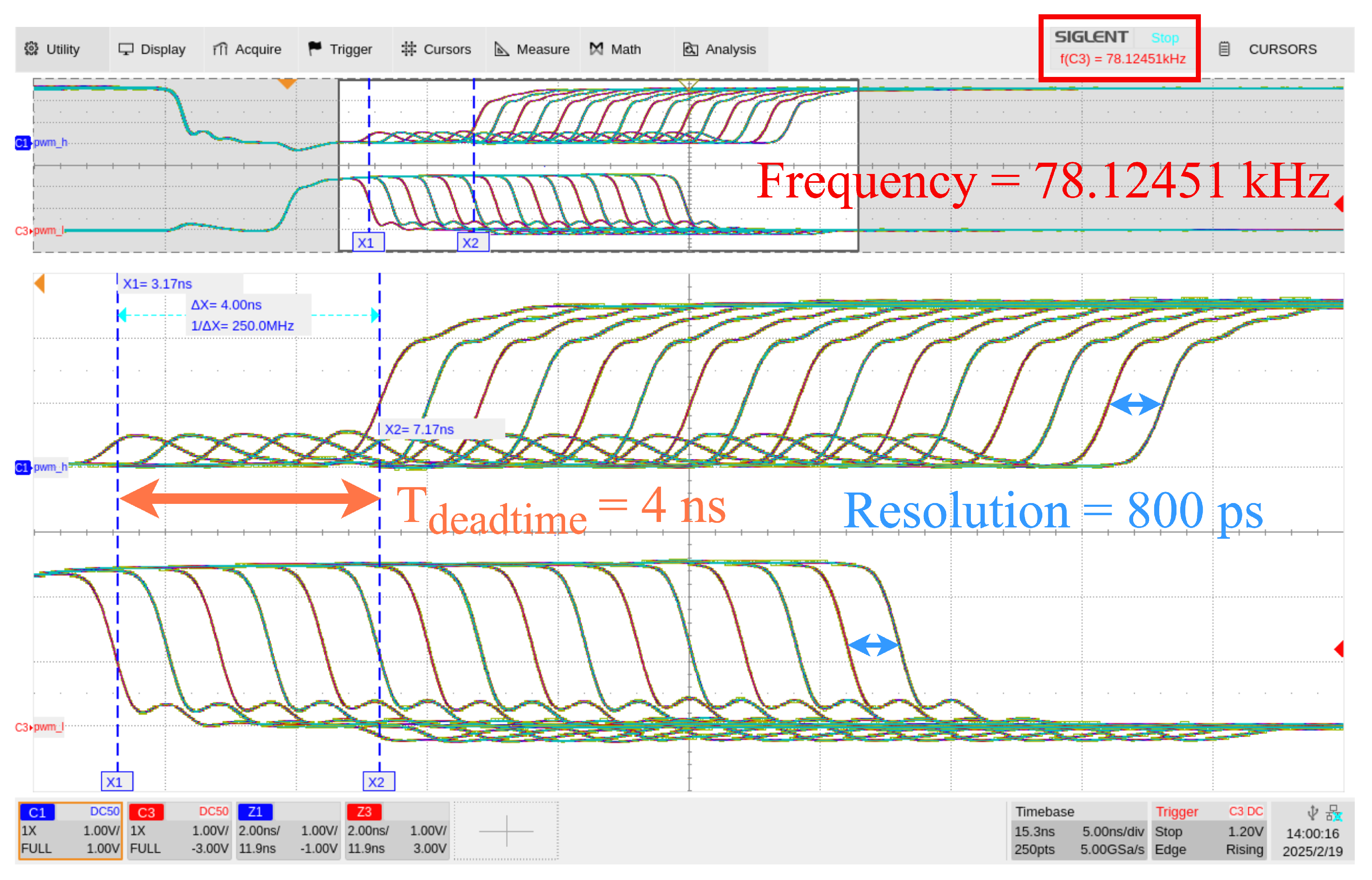This screenshot has height=880, width=1372.
Task: Click the orange trigger position marker in overview
Action: pyautogui.click(x=287, y=84)
